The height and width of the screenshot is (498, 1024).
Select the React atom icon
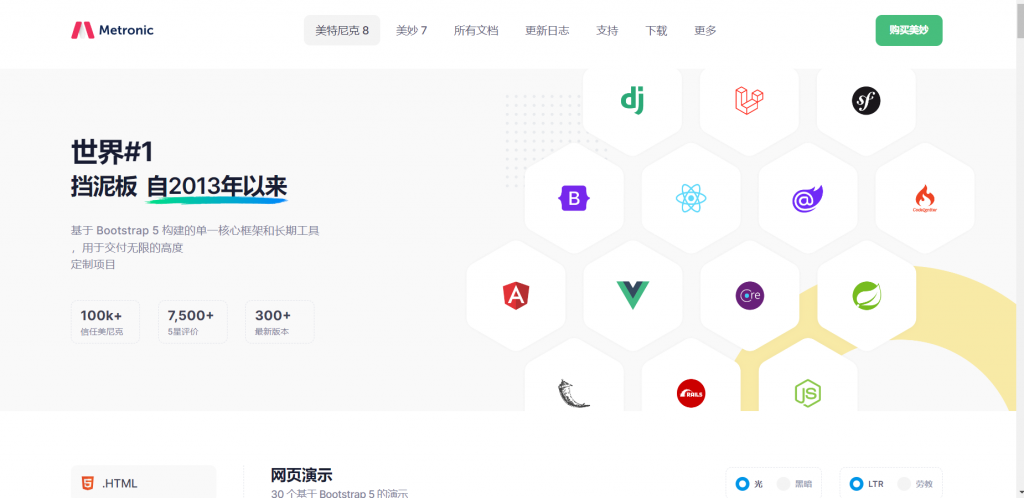coord(691,198)
